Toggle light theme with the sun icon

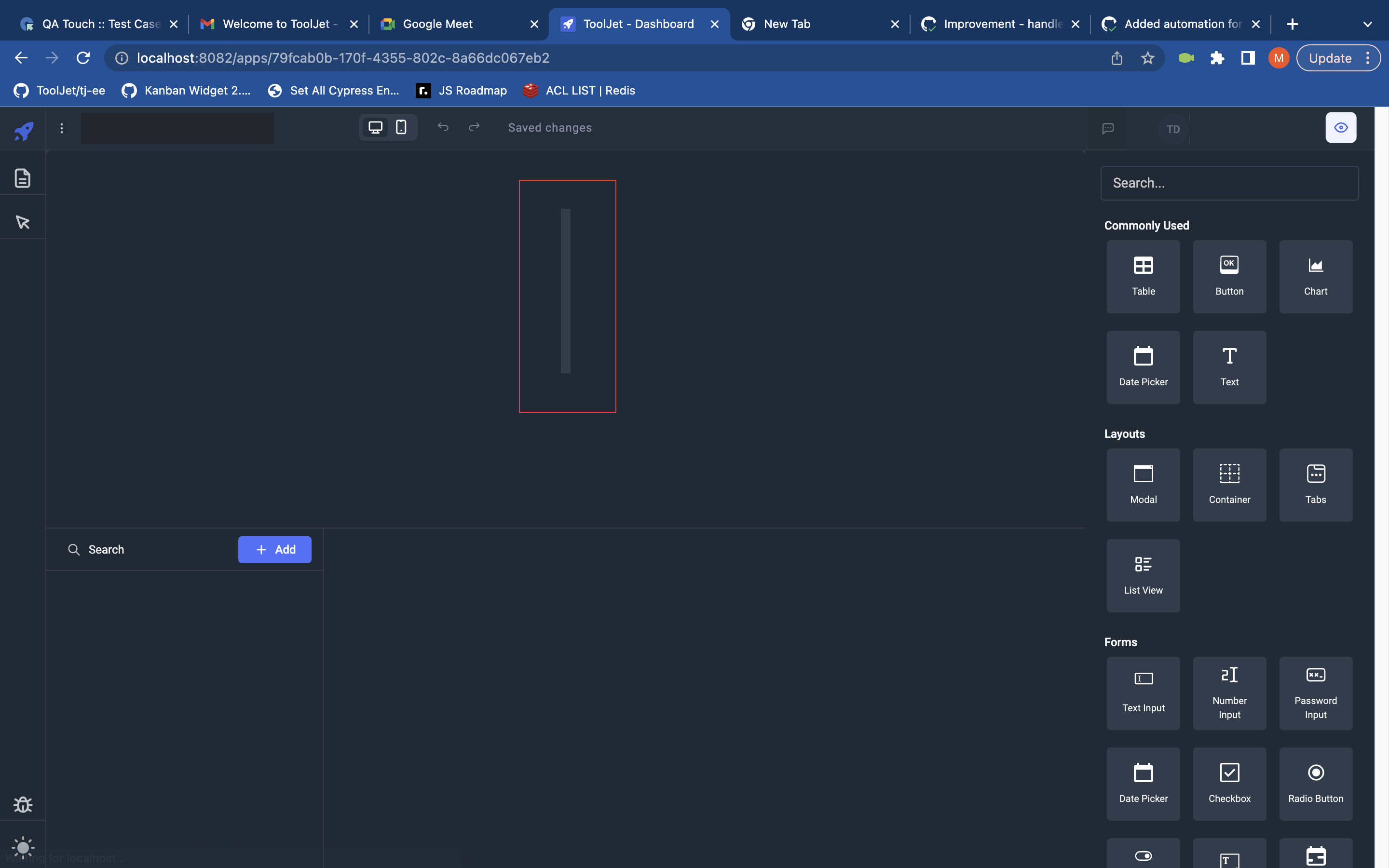pos(23,847)
